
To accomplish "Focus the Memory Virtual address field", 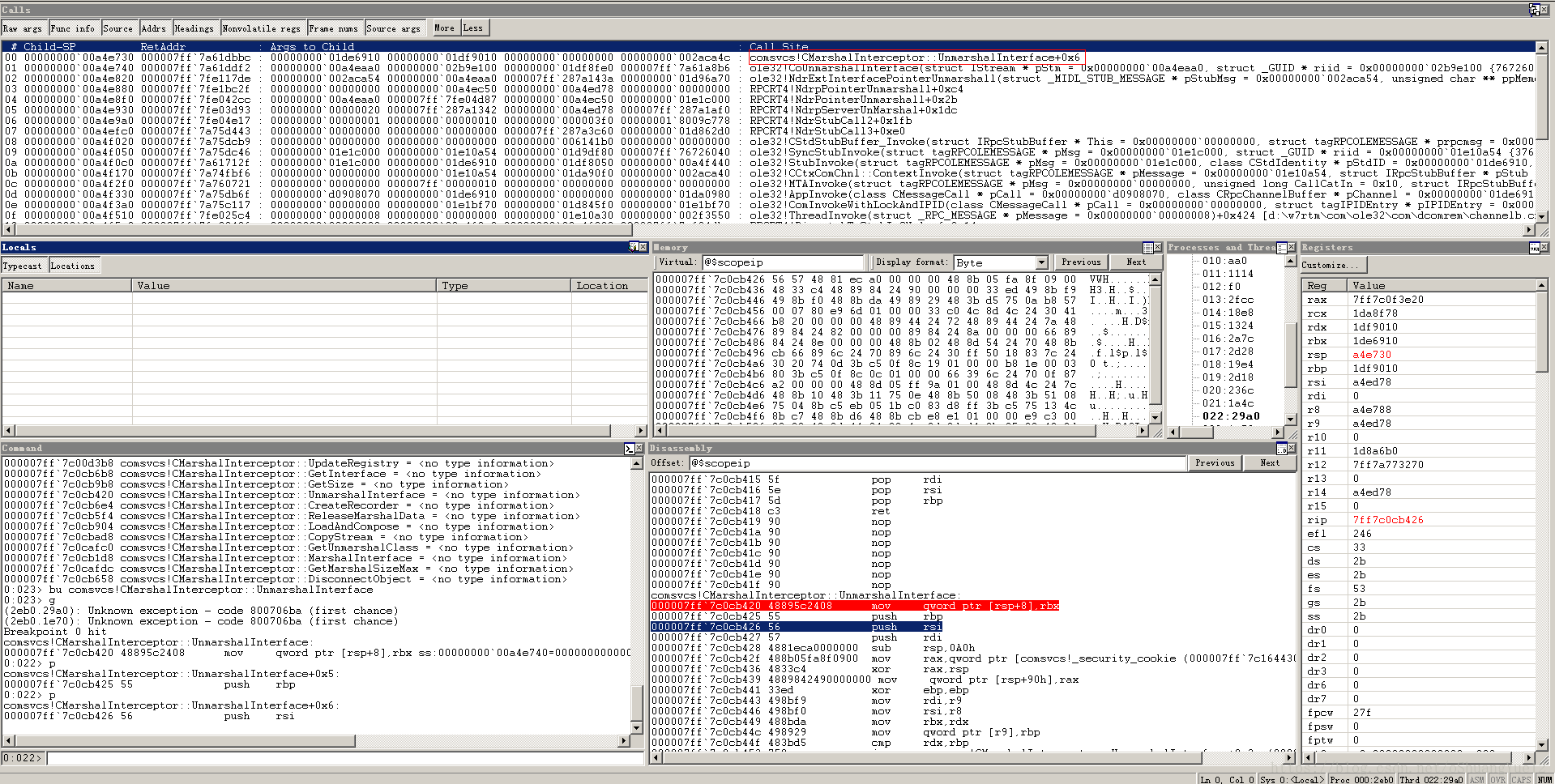I will click(x=783, y=262).
